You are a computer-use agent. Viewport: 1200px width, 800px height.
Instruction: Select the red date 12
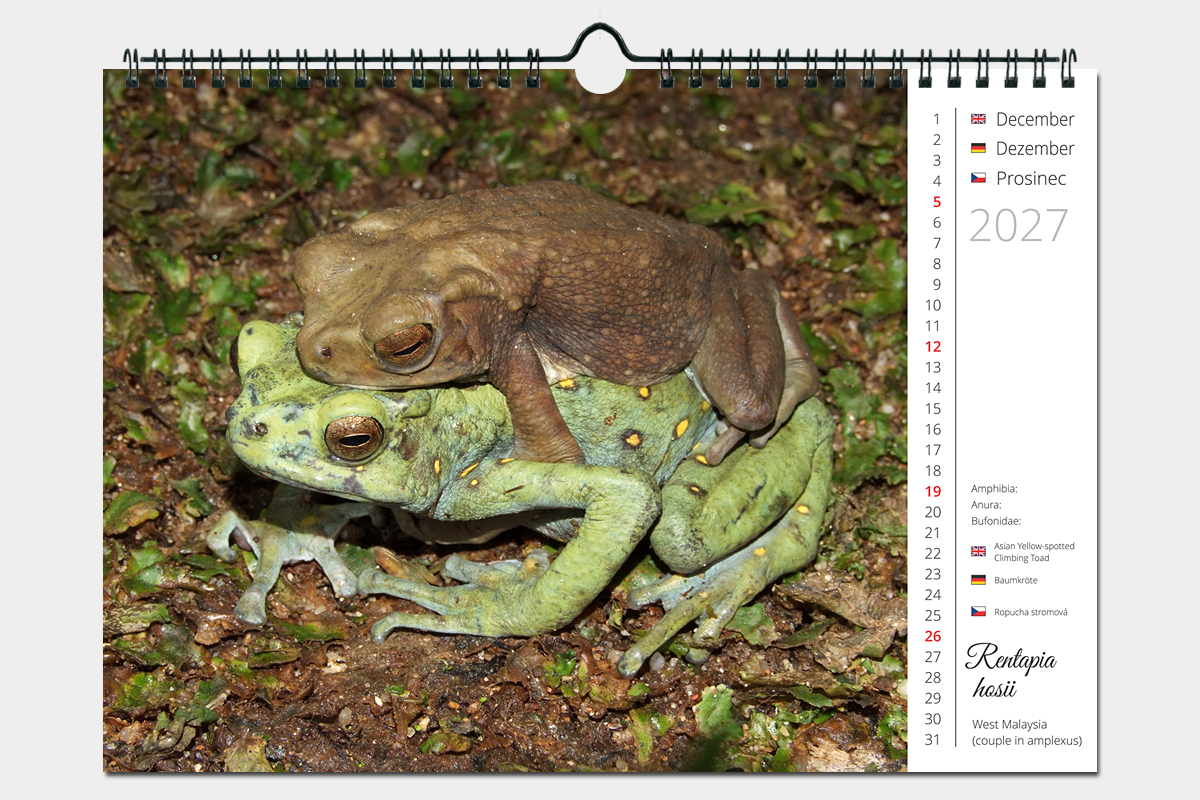point(933,347)
